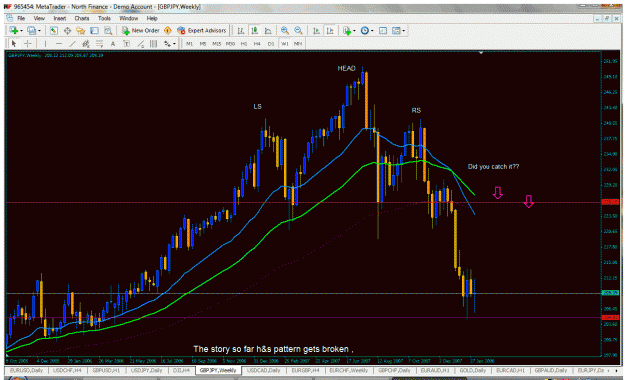Select the Fibonacci retracement tool
This screenshot has width=625, height=380.
99,43
